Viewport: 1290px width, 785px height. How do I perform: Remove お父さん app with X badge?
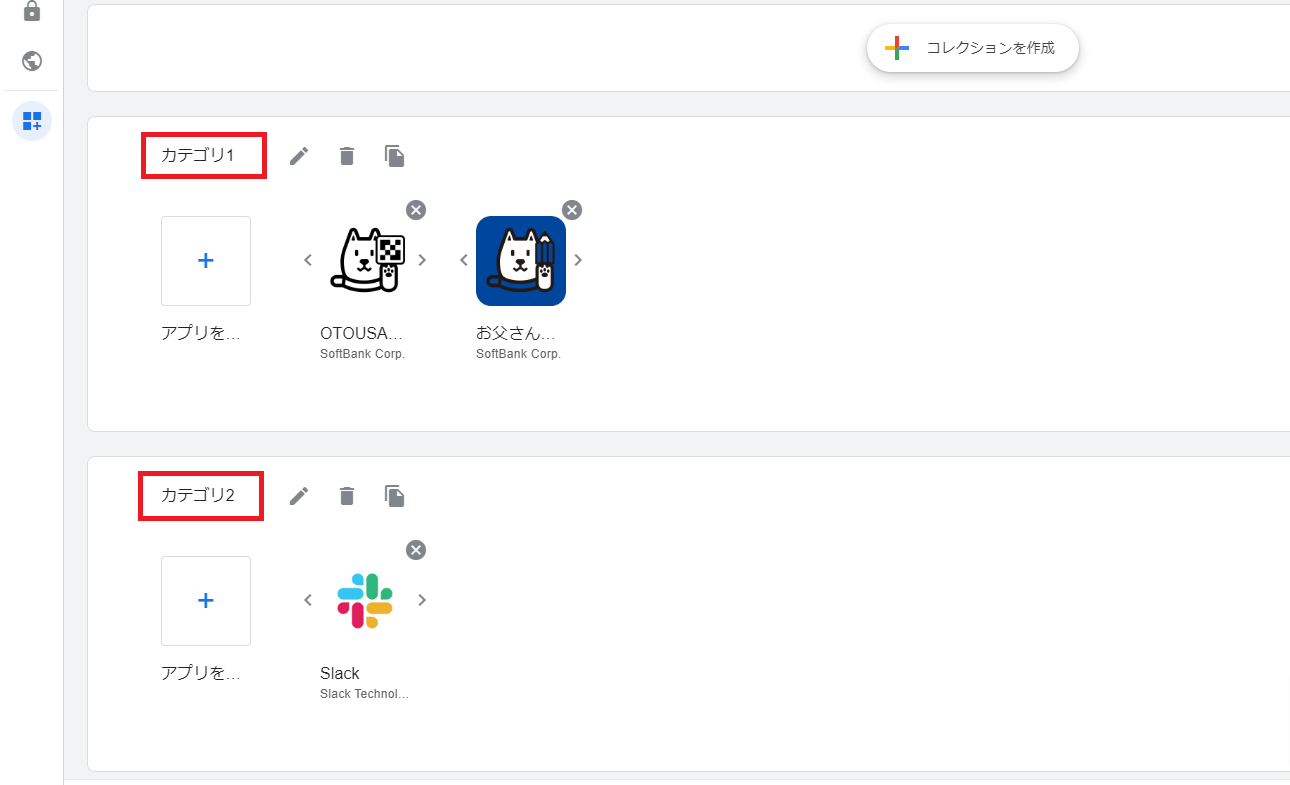[572, 209]
